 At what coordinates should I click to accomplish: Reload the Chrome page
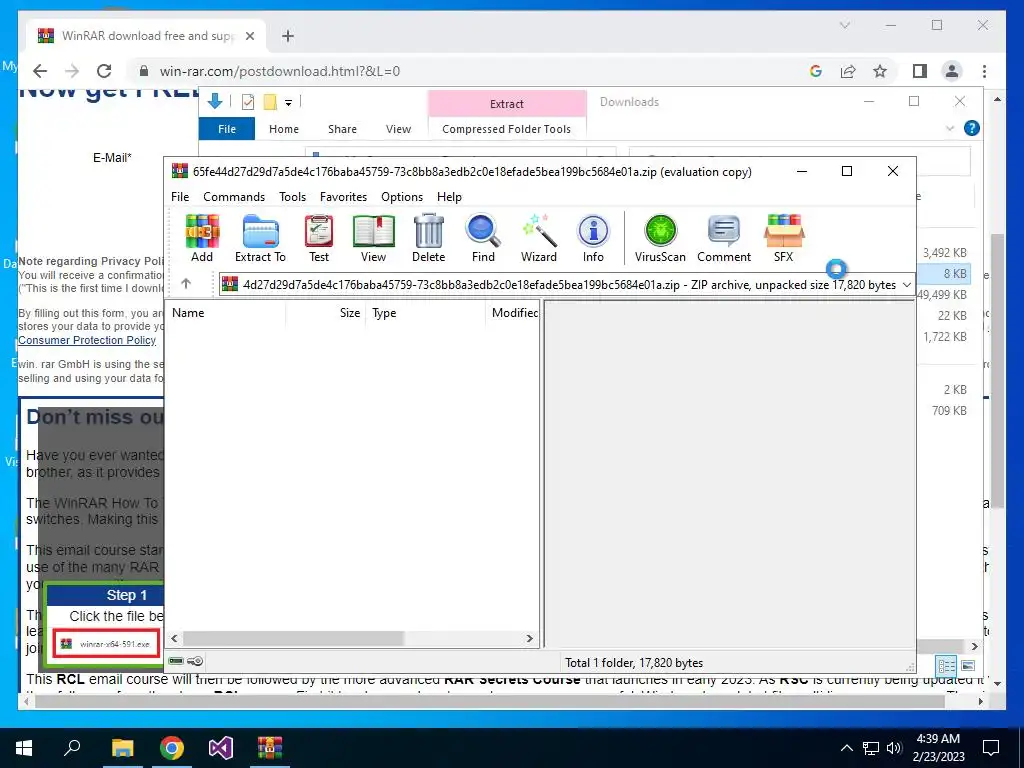click(x=104, y=71)
